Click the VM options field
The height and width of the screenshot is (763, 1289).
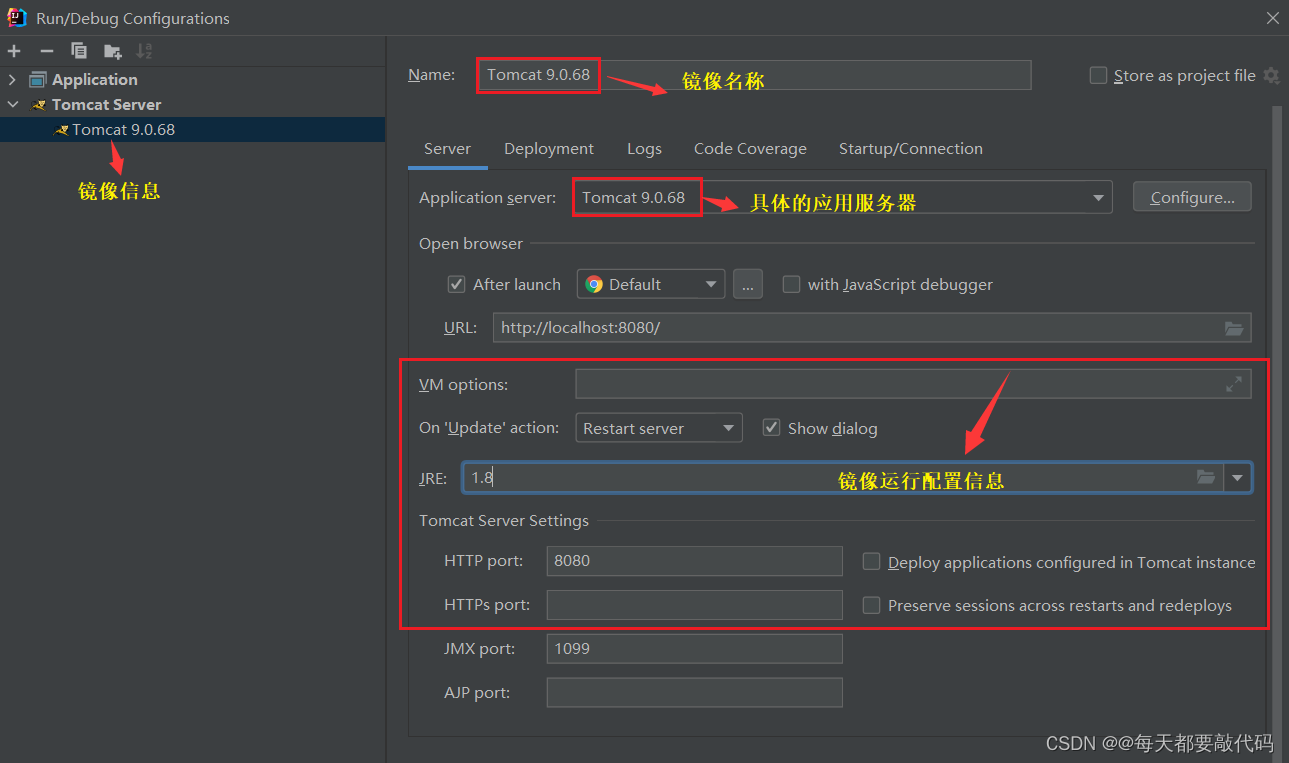(913, 384)
